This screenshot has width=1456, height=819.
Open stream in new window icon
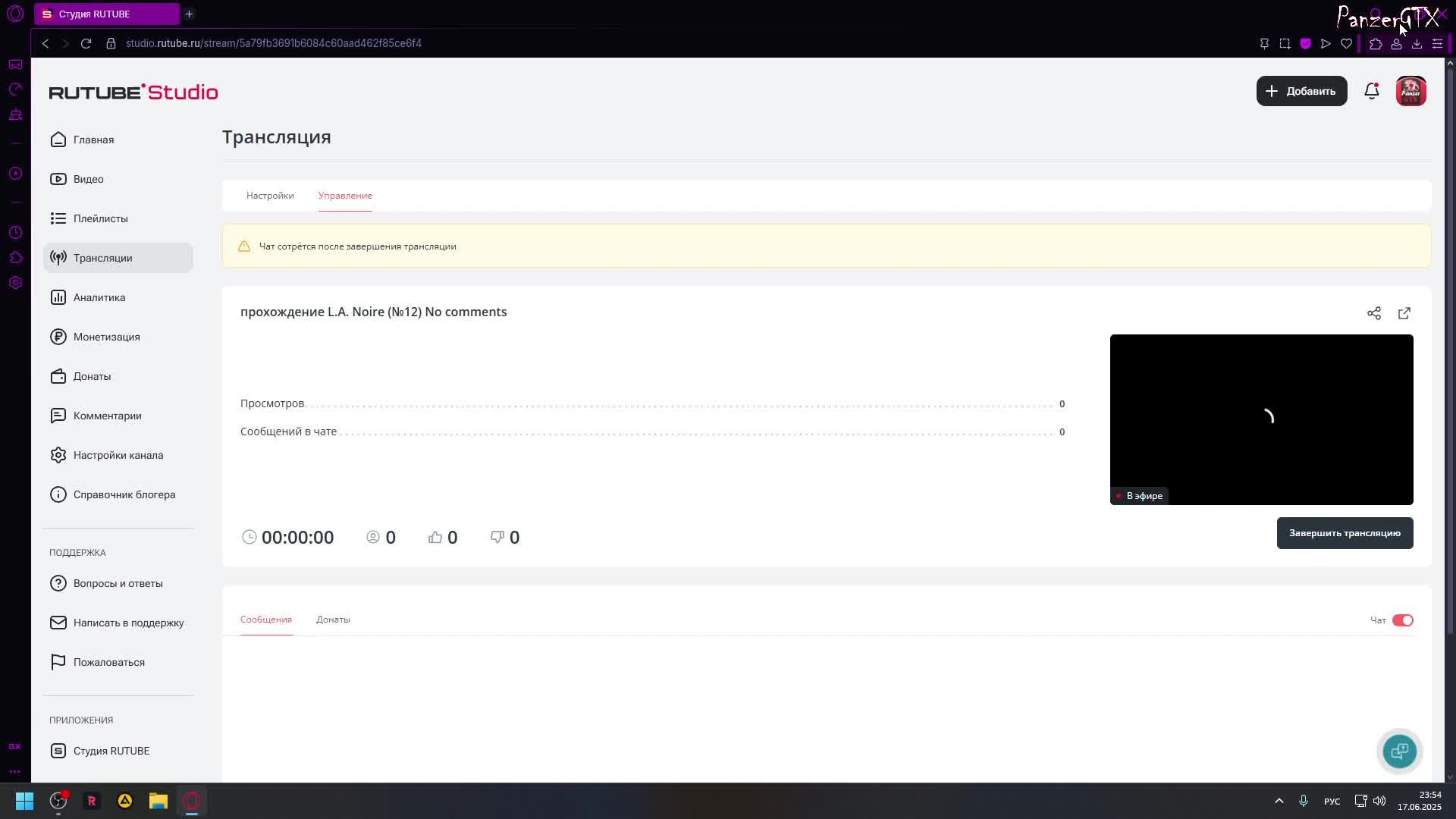1404,313
